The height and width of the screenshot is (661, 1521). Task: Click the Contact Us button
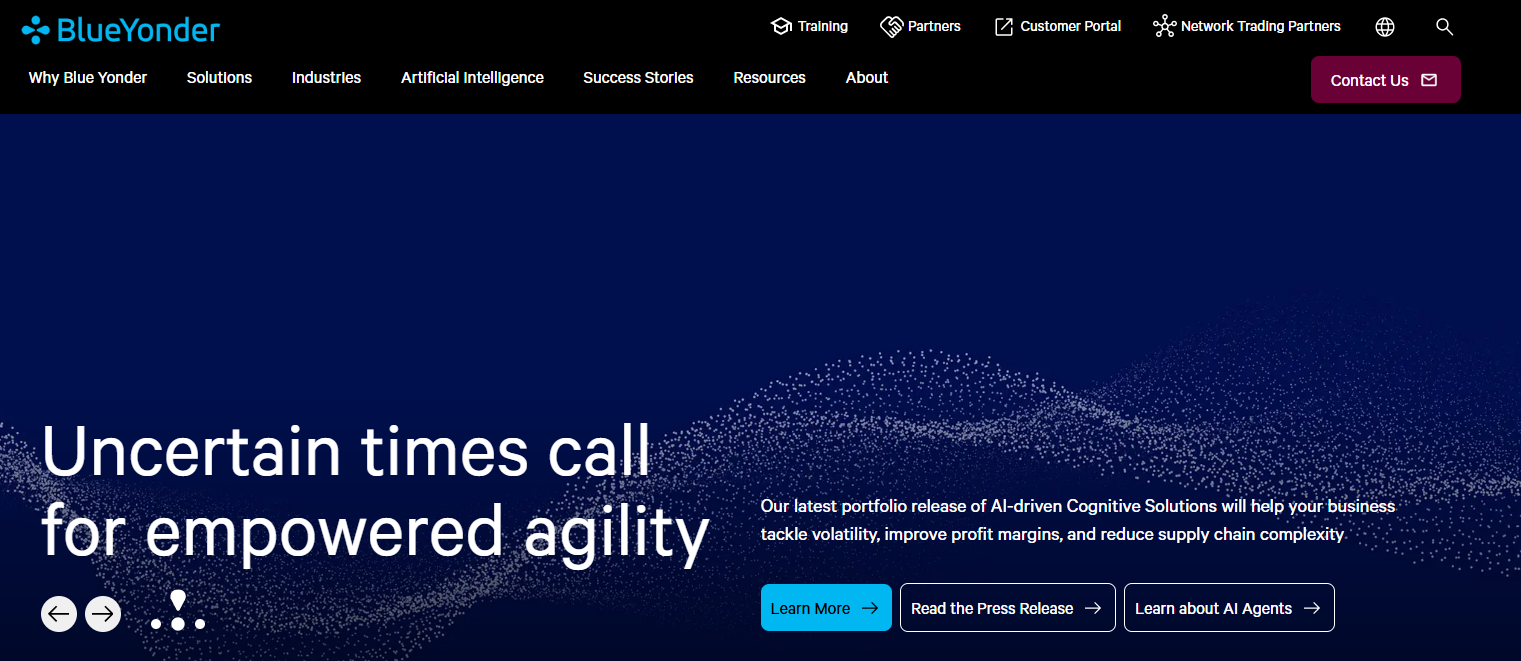click(x=1385, y=80)
